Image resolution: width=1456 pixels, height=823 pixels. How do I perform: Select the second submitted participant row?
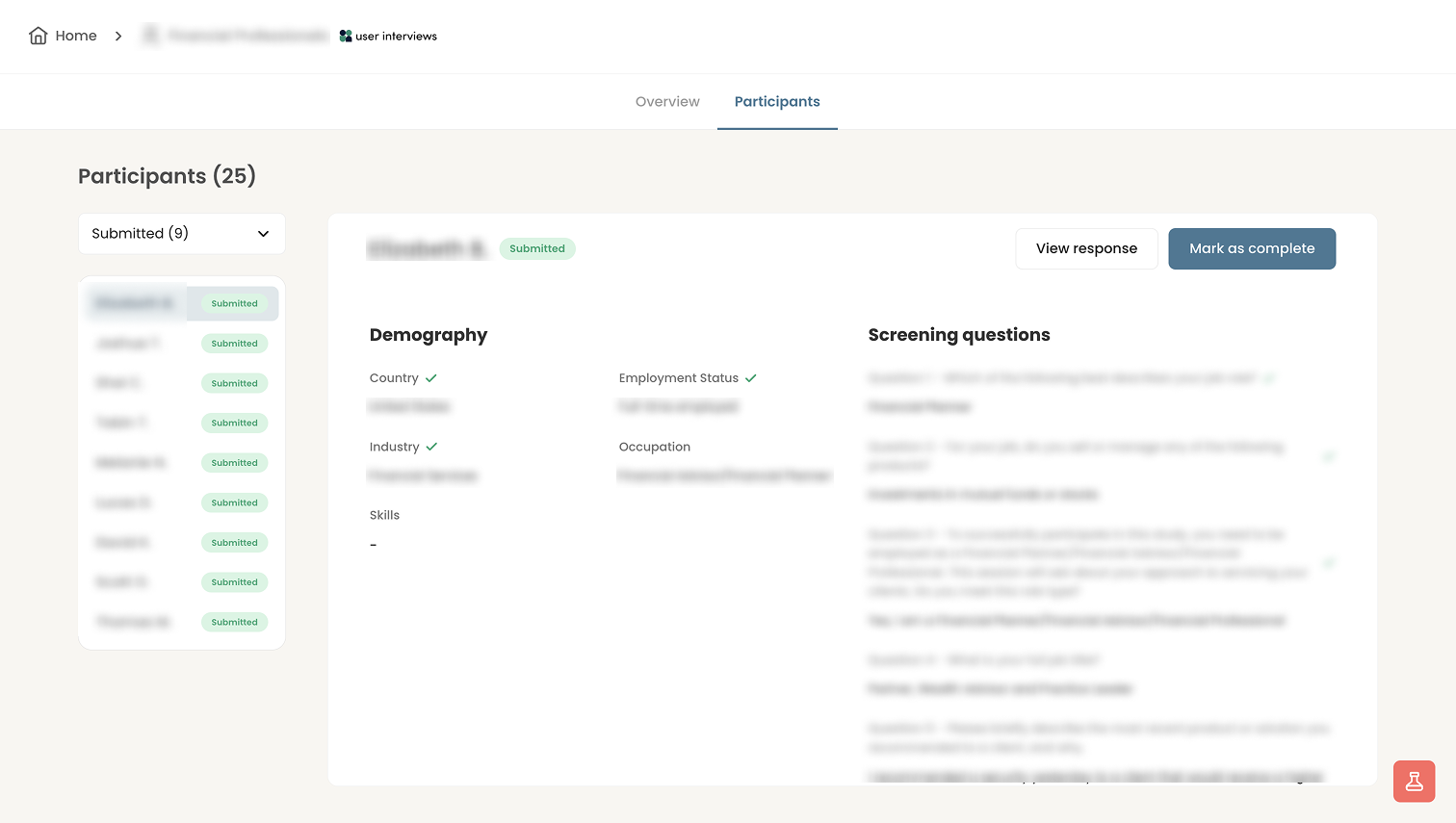coord(182,344)
